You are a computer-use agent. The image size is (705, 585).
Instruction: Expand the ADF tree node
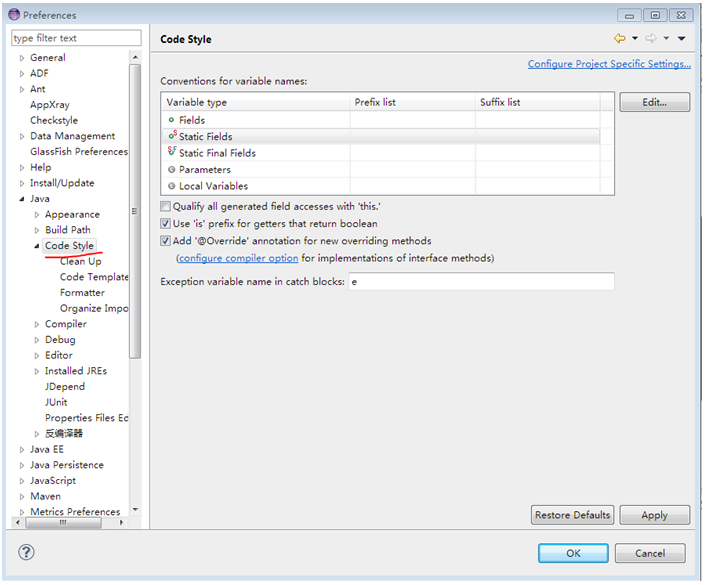[x=22, y=74]
